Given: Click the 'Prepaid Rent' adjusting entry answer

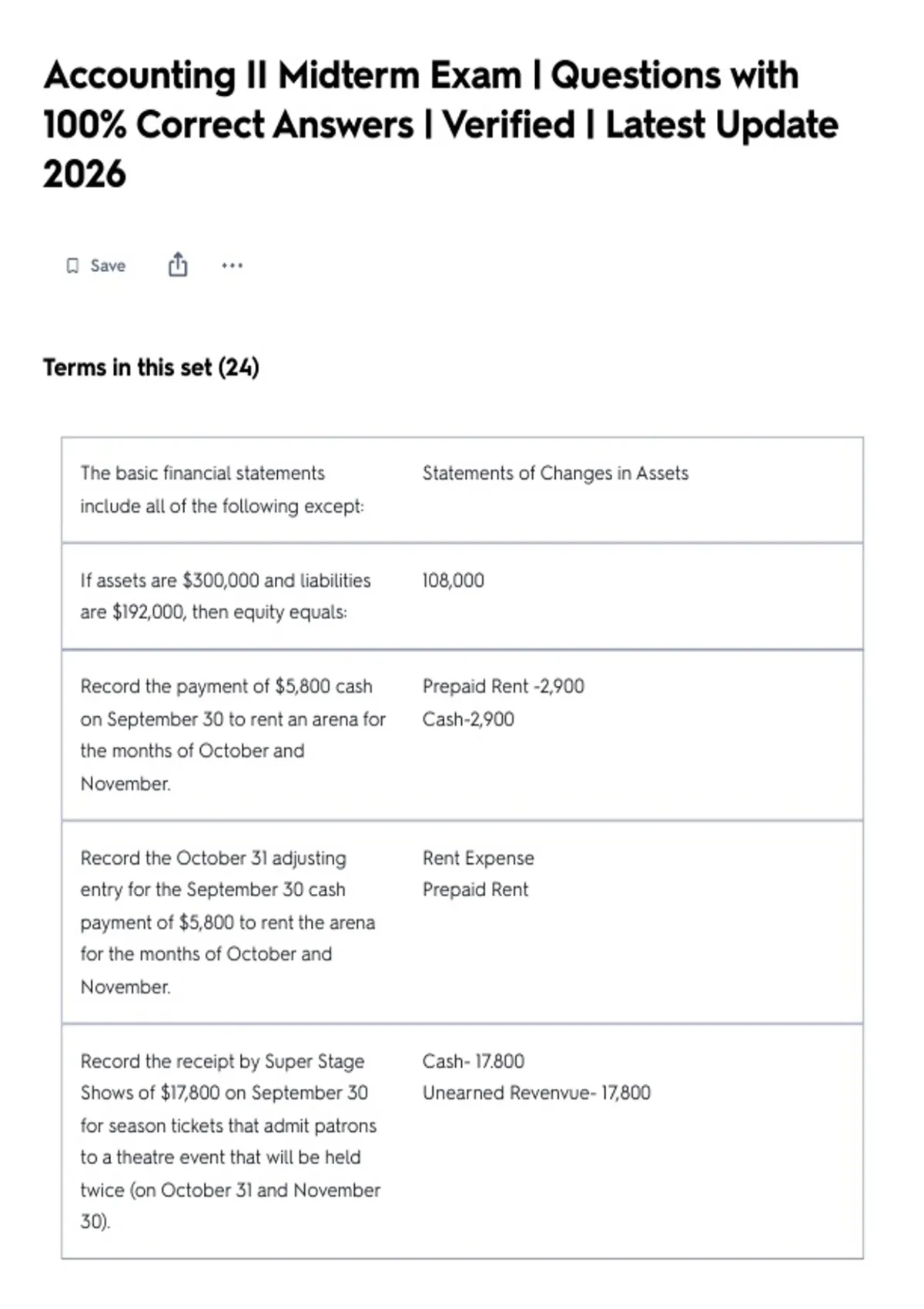Looking at the screenshot, I should 475,889.
